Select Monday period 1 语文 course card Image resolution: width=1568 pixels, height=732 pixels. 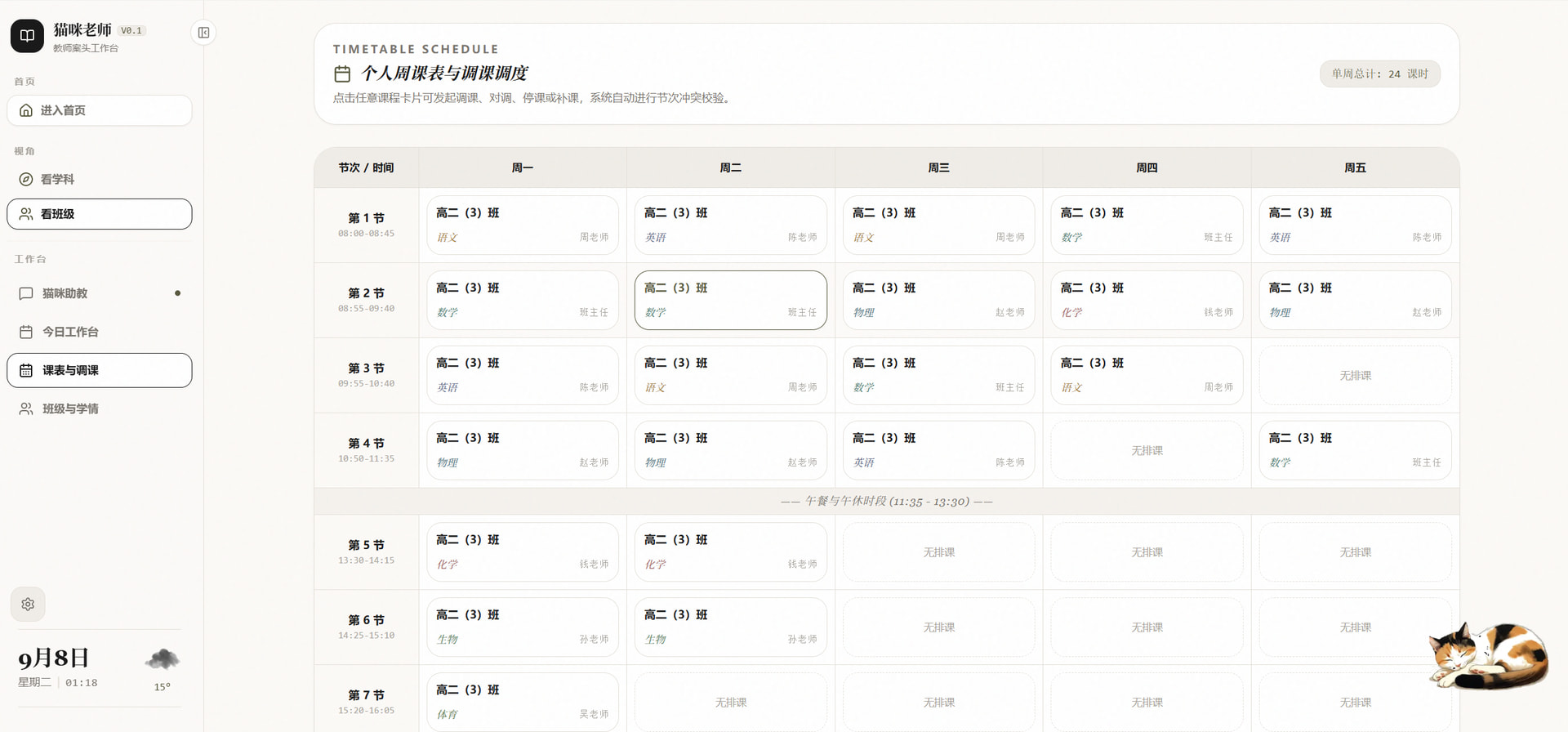[x=523, y=225]
